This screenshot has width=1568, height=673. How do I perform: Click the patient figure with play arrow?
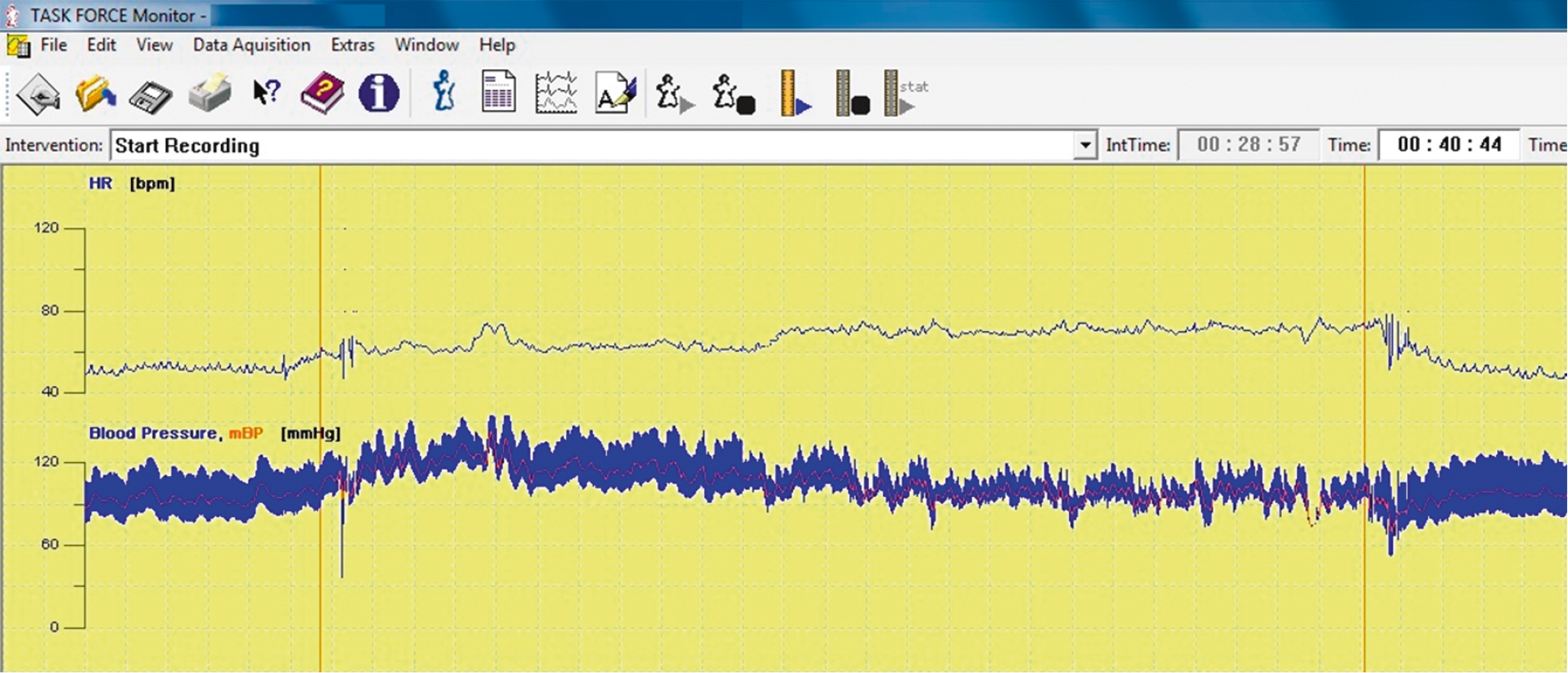(674, 93)
